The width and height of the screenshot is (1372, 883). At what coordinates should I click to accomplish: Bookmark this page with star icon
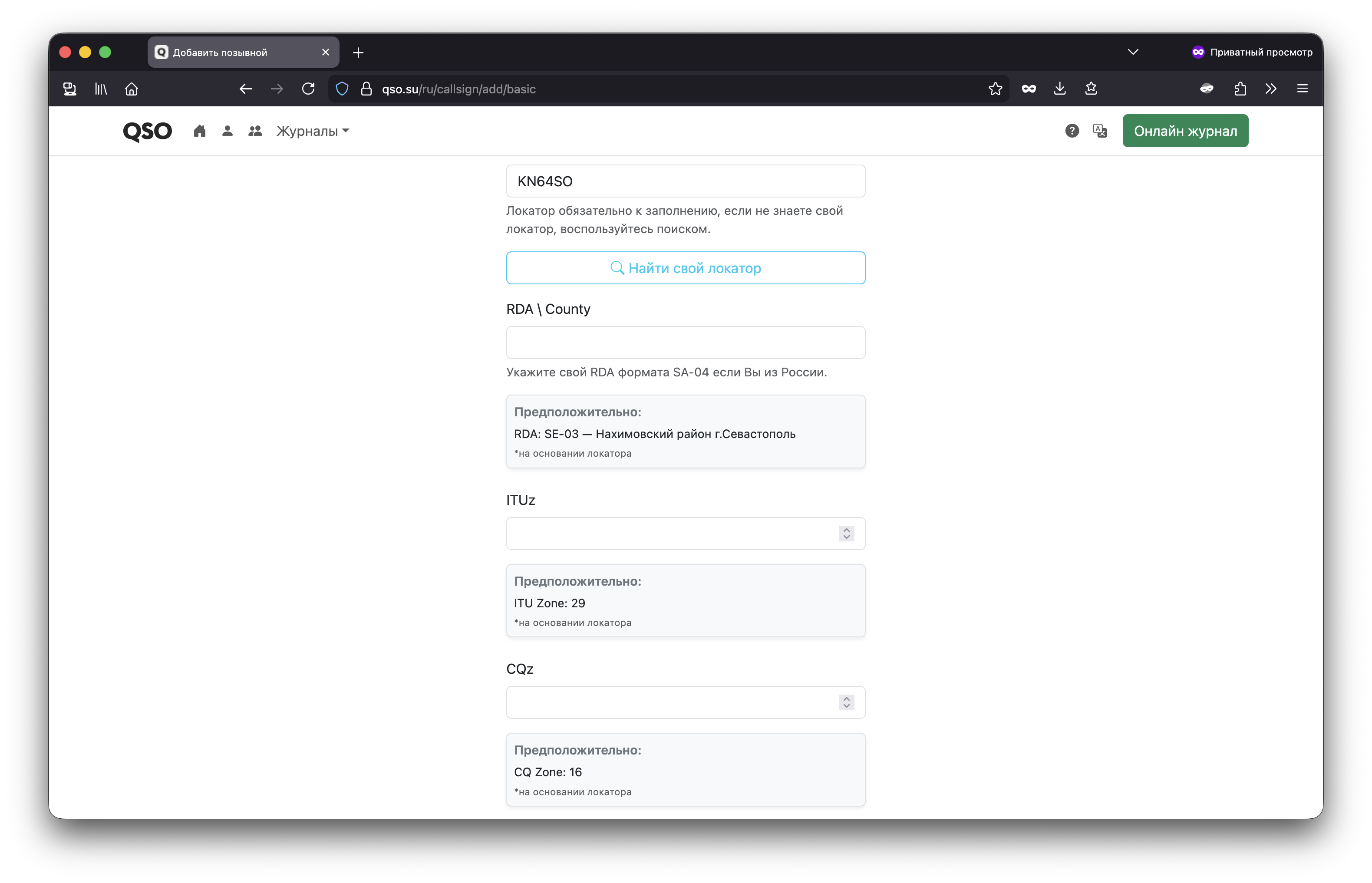(995, 89)
